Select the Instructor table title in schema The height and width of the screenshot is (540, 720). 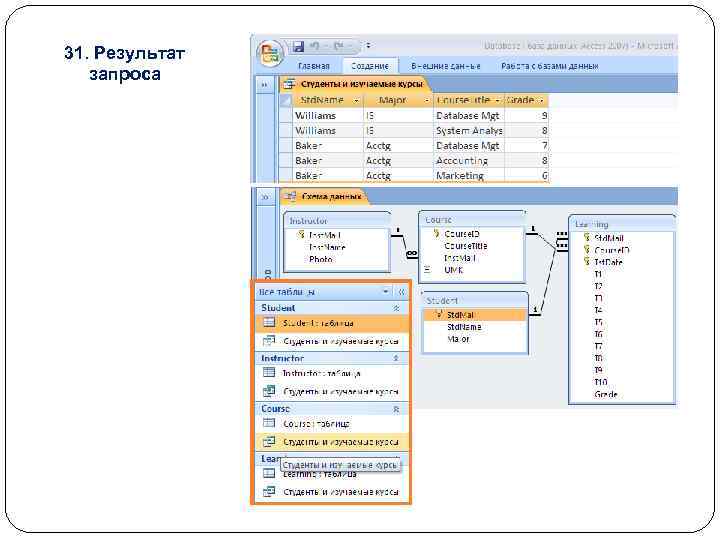click(309, 221)
